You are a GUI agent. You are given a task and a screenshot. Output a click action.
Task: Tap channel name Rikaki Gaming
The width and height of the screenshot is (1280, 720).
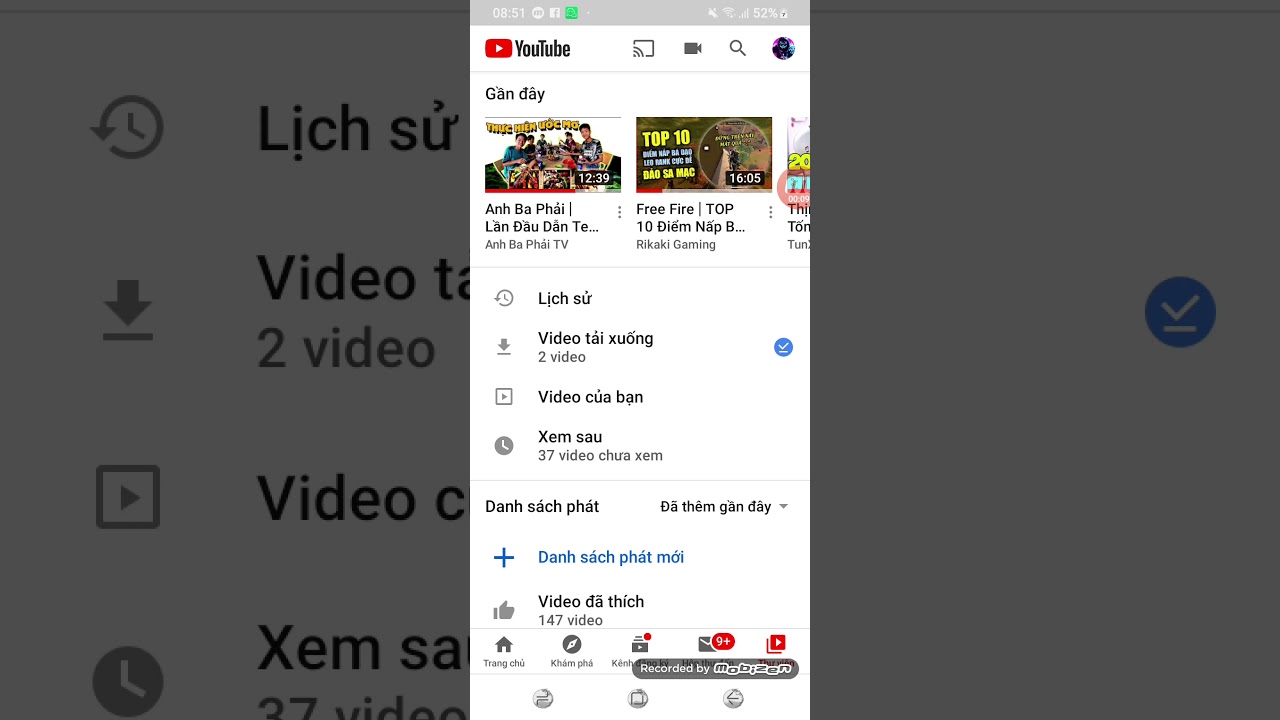point(676,245)
